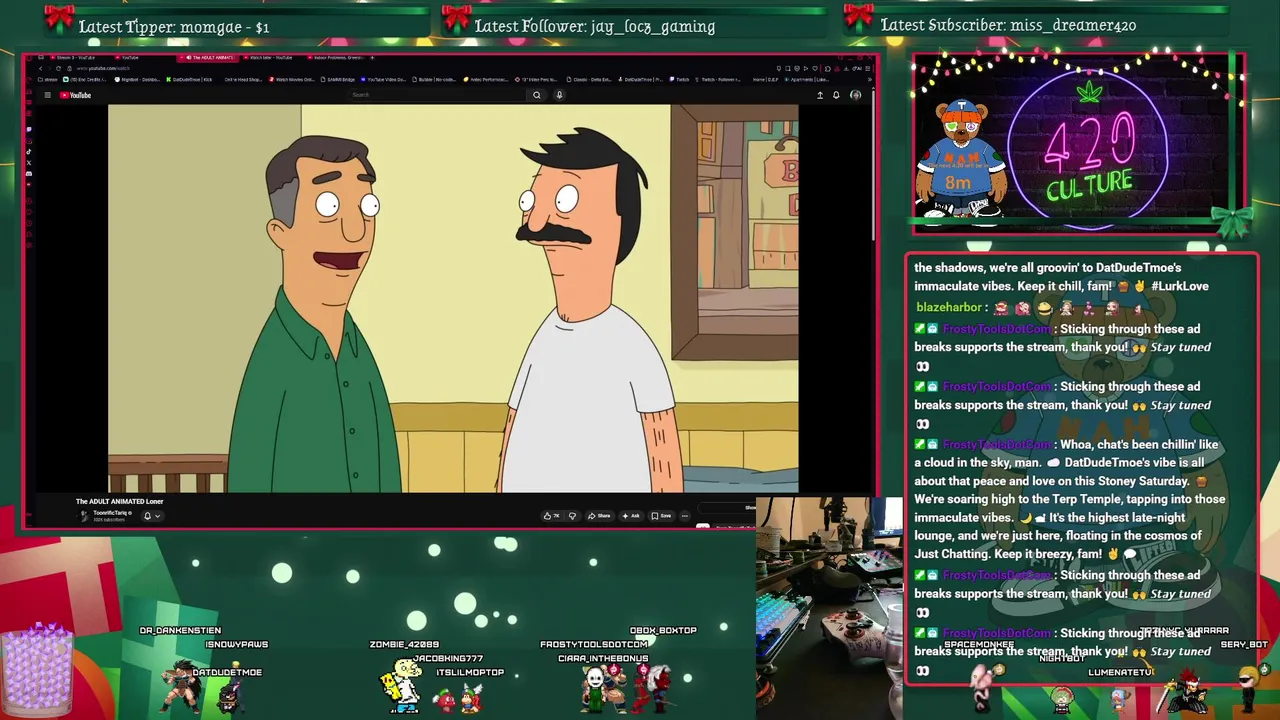Open YouTube notifications bell in header
This screenshot has height=720, width=1280.
[x=836, y=95]
